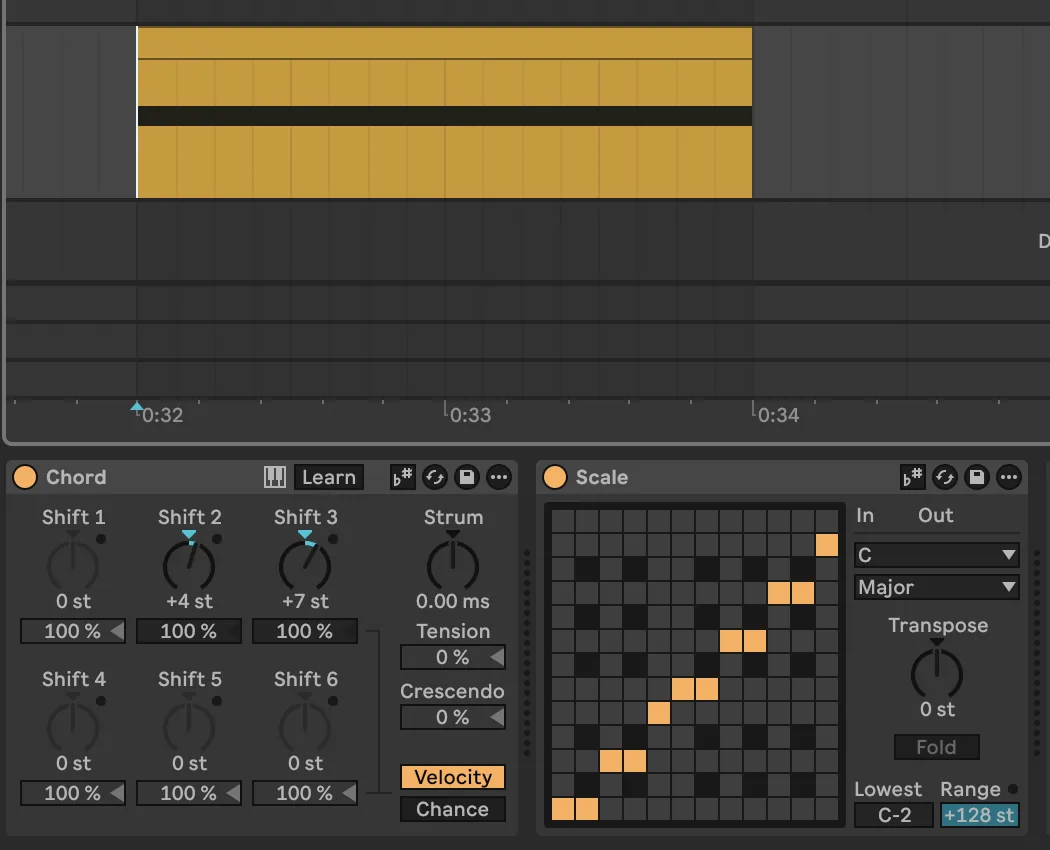The height and width of the screenshot is (850, 1050).
Task: Open the Major scale type dropdown
Action: (937, 587)
